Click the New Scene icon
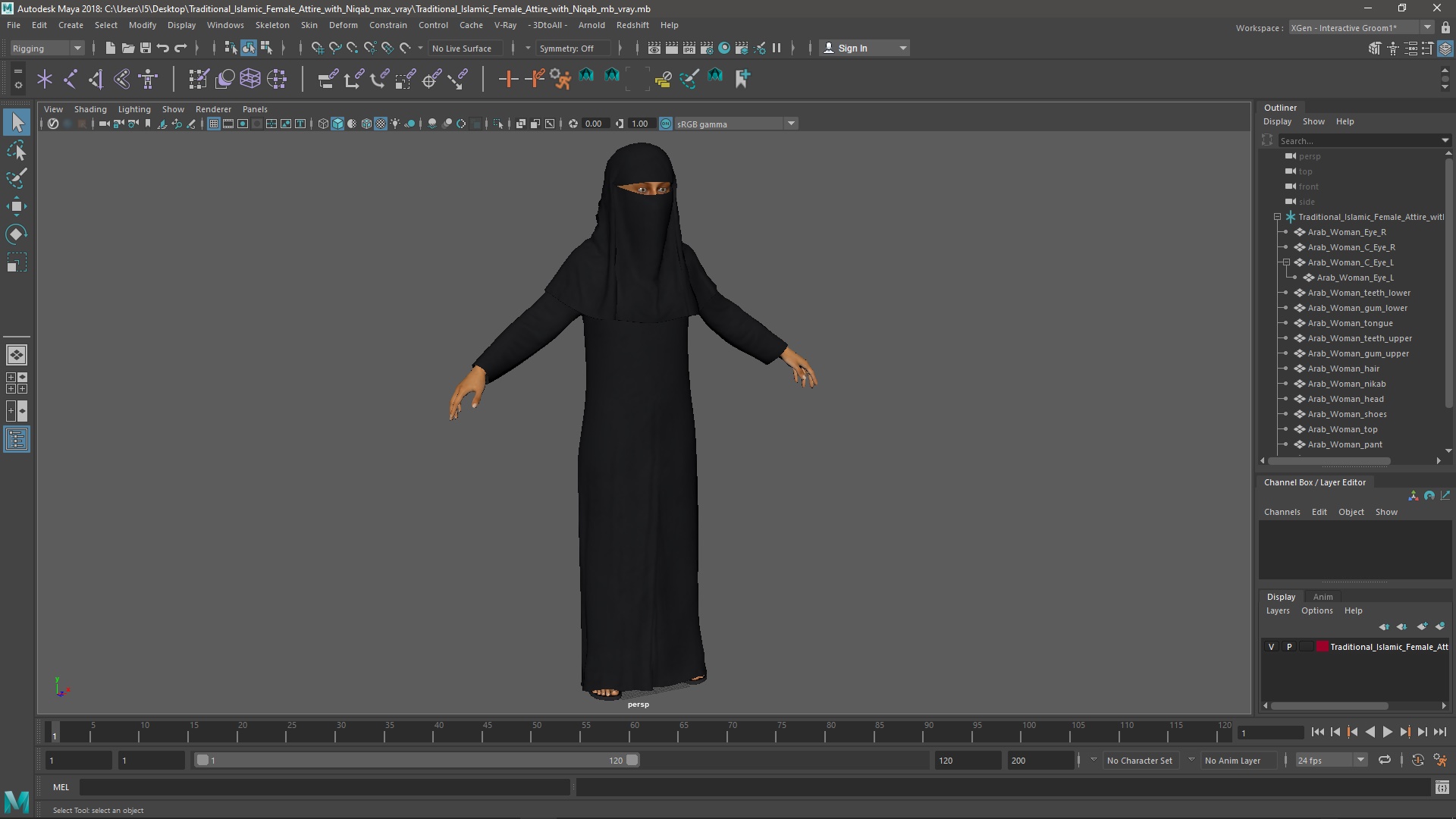 coord(110,48)
